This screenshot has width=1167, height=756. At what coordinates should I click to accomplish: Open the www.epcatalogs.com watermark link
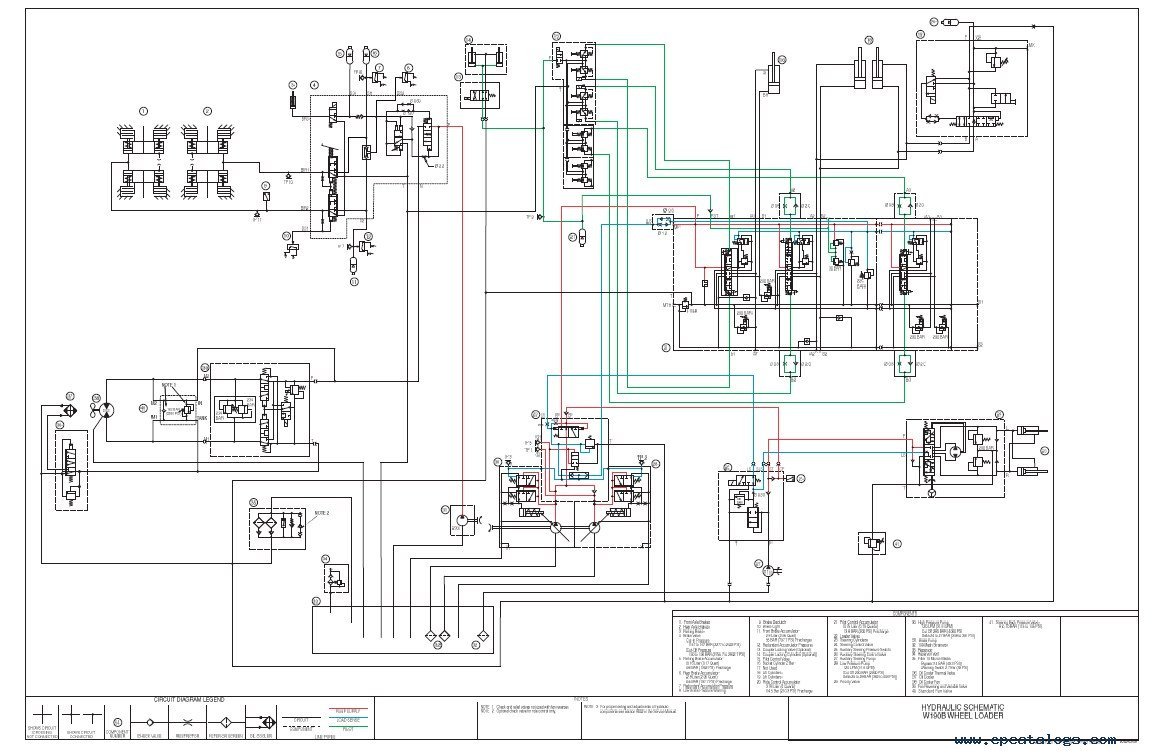pos(1035,740)
